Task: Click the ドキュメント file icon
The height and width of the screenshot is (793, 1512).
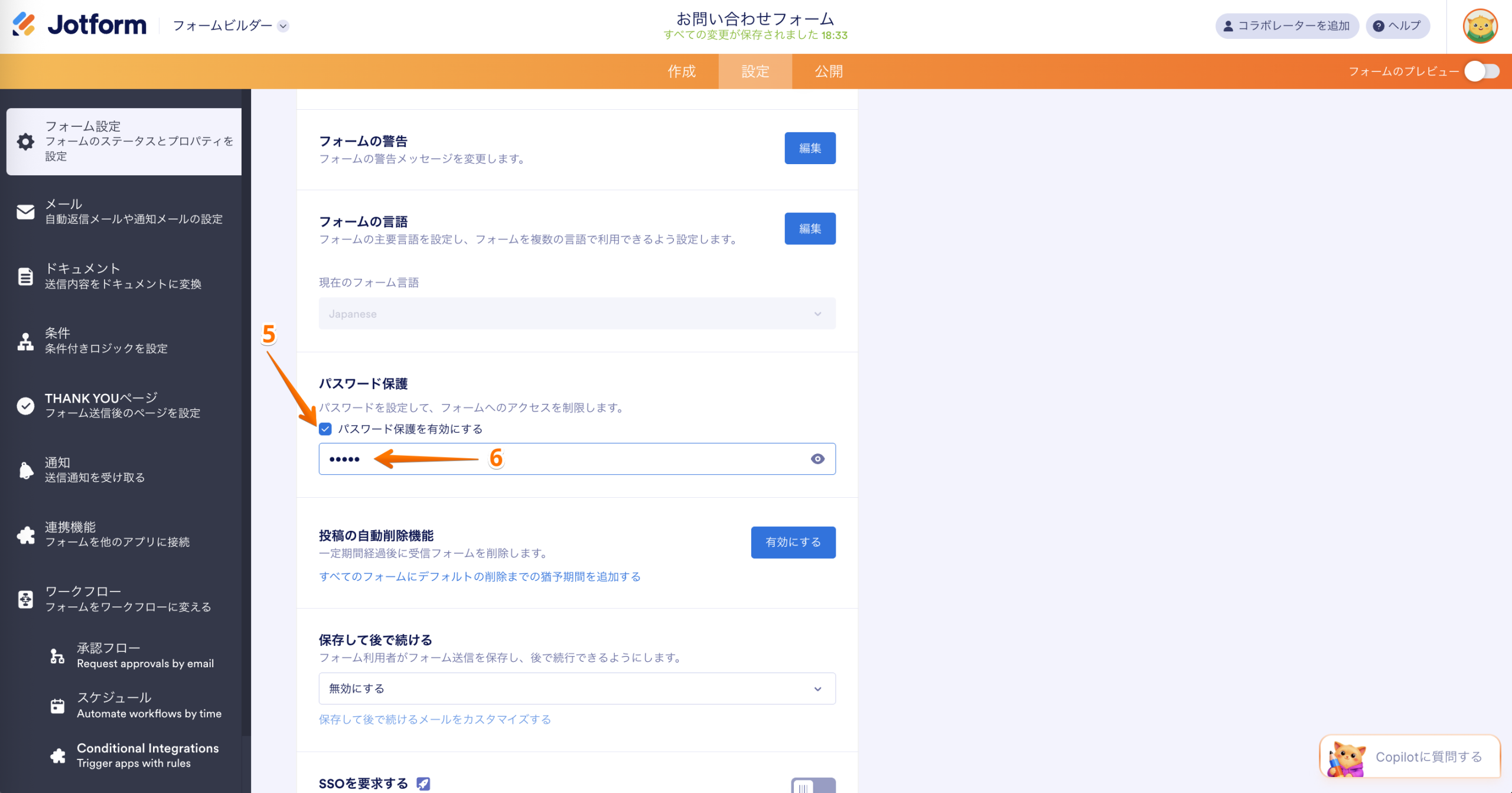Action: pos(25,276)
